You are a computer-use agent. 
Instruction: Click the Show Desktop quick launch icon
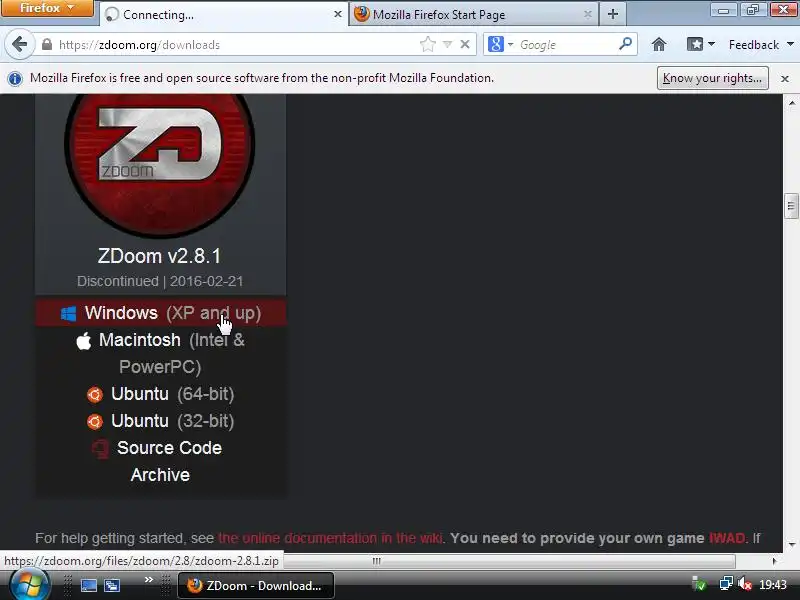(x=89, y=585)
